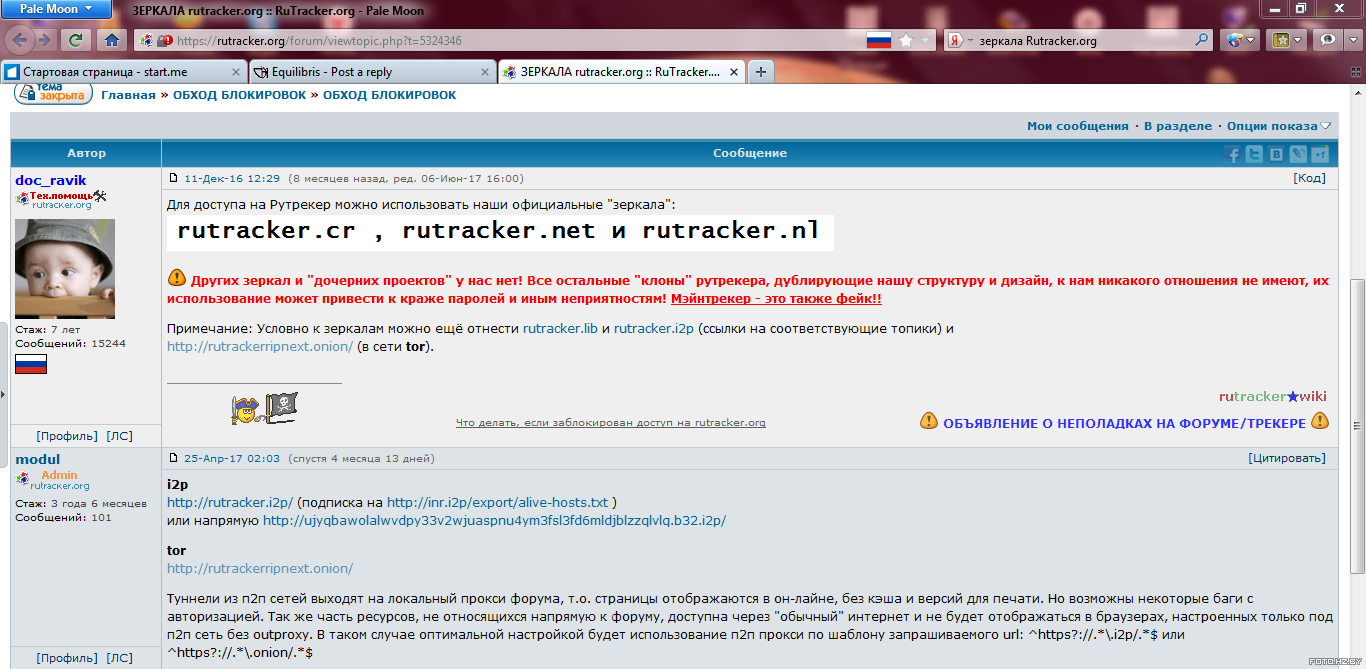Viewport: 1366px width, 669px height.
Task: Open a new tab with the plus button
Action: pyautogui.click(x=761, y=72)
